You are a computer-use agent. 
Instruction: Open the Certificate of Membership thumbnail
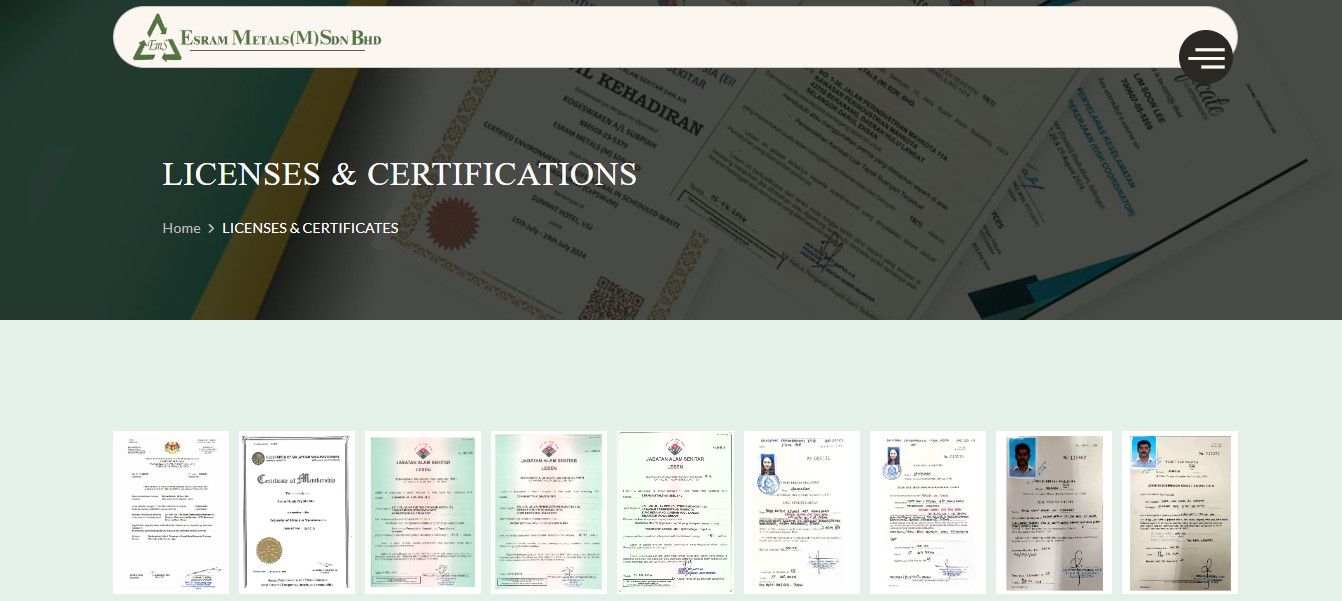[x=296, y=511]
